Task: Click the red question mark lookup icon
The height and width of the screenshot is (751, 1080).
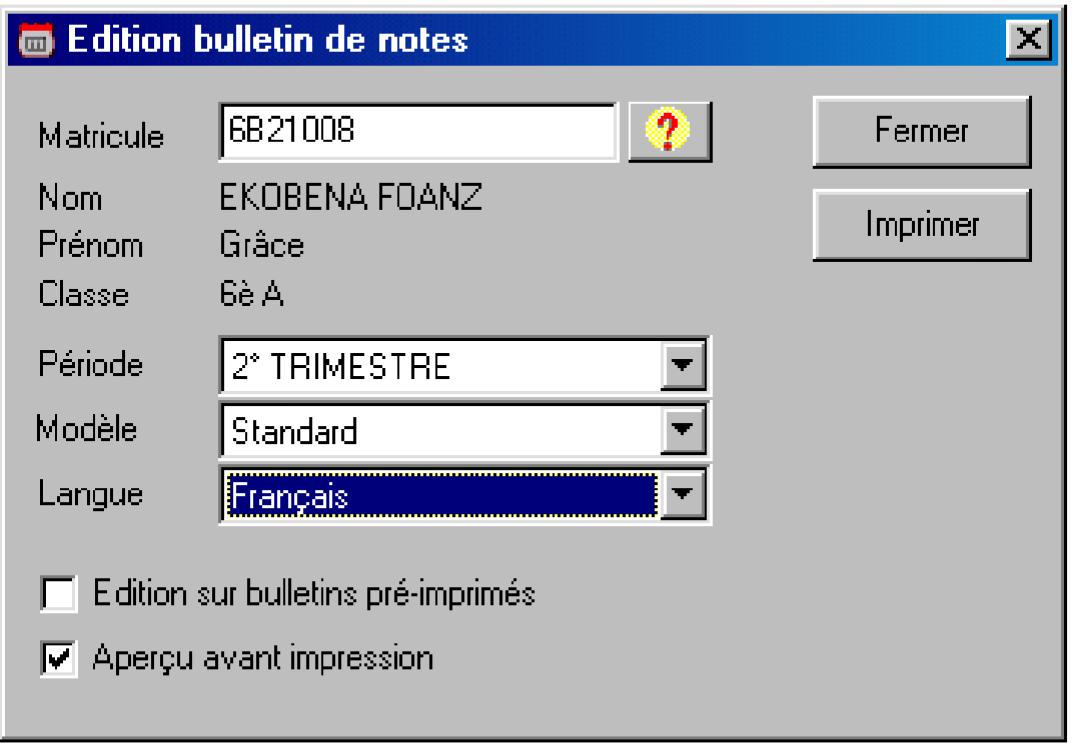Action: point(673,132)
